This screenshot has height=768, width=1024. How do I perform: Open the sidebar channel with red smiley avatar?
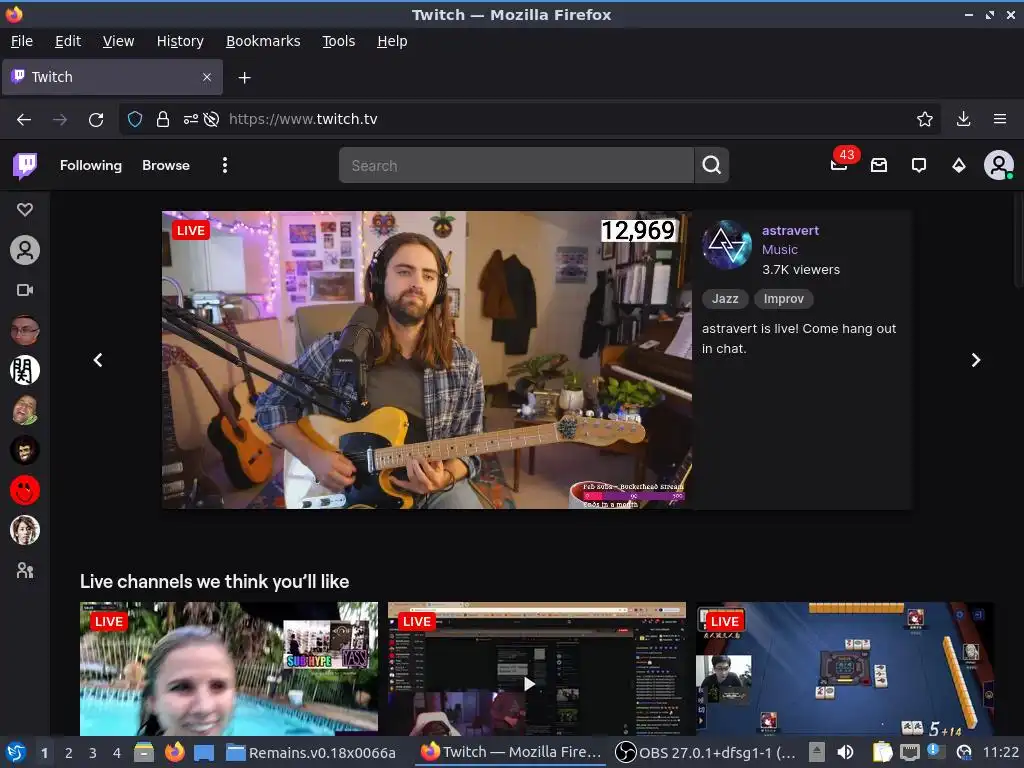[25, 490]
